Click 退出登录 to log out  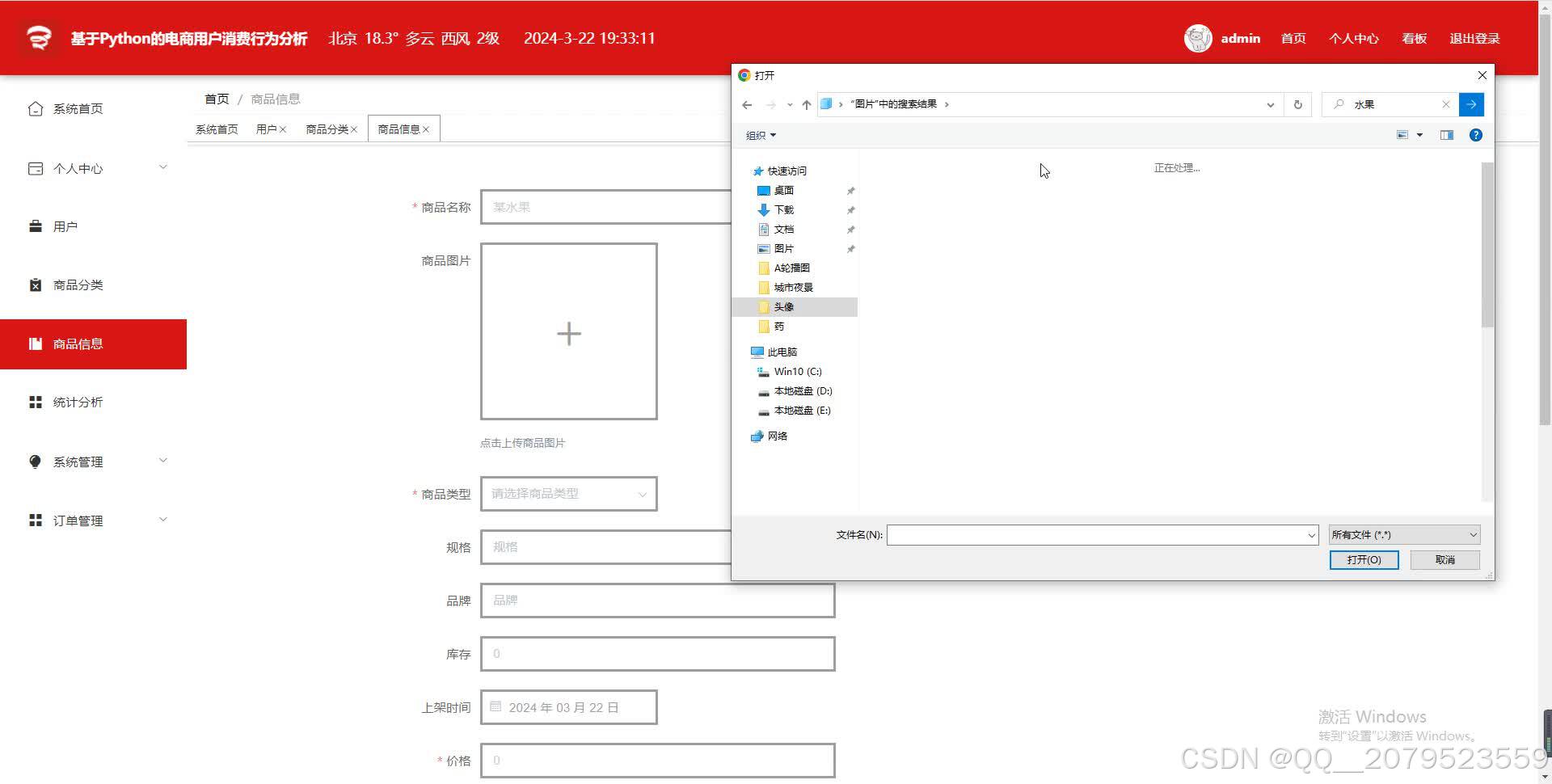coord(1474,38)
